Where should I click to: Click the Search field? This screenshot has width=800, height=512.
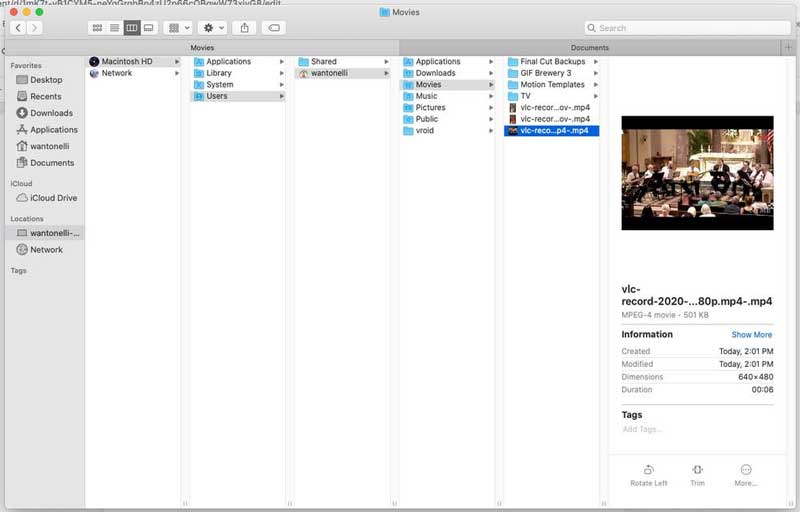(687, 28)
